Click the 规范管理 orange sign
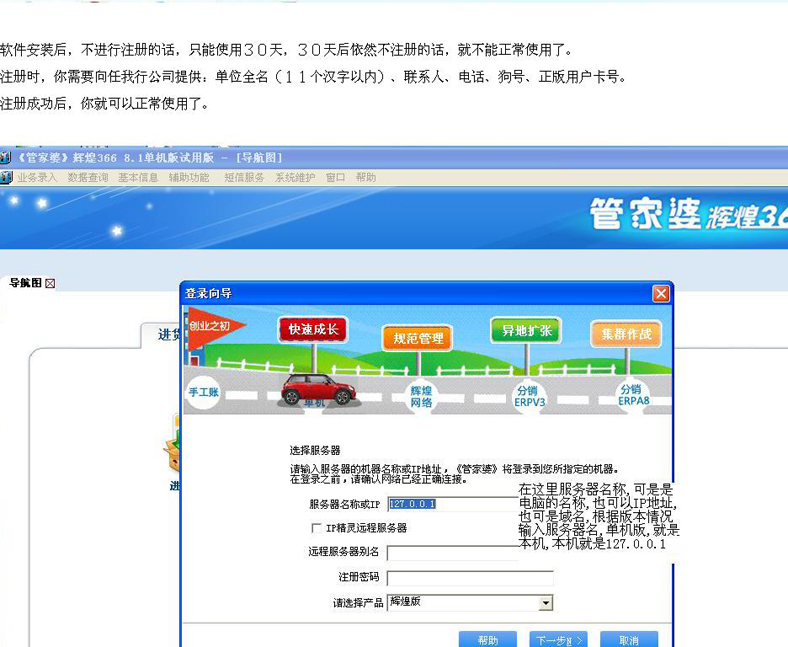The height and width of the screenshot is (647, 788). point(418,338)
